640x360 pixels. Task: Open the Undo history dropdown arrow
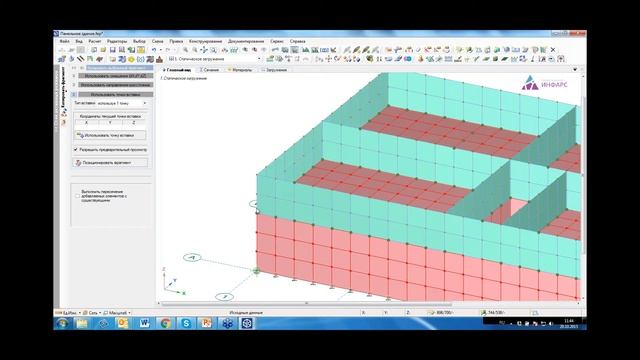point(160,50)
